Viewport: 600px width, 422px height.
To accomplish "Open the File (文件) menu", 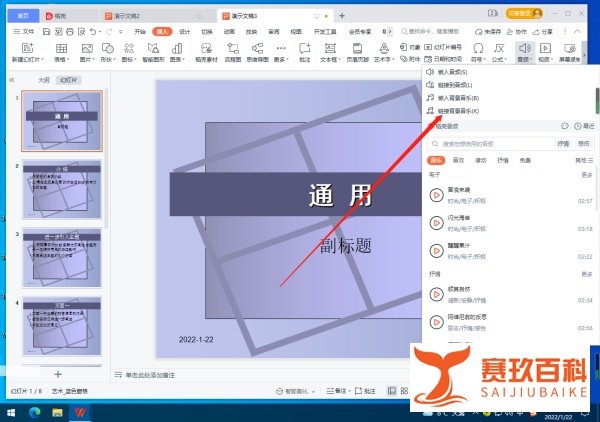I will pyautogui.click(x=24, y=32).
